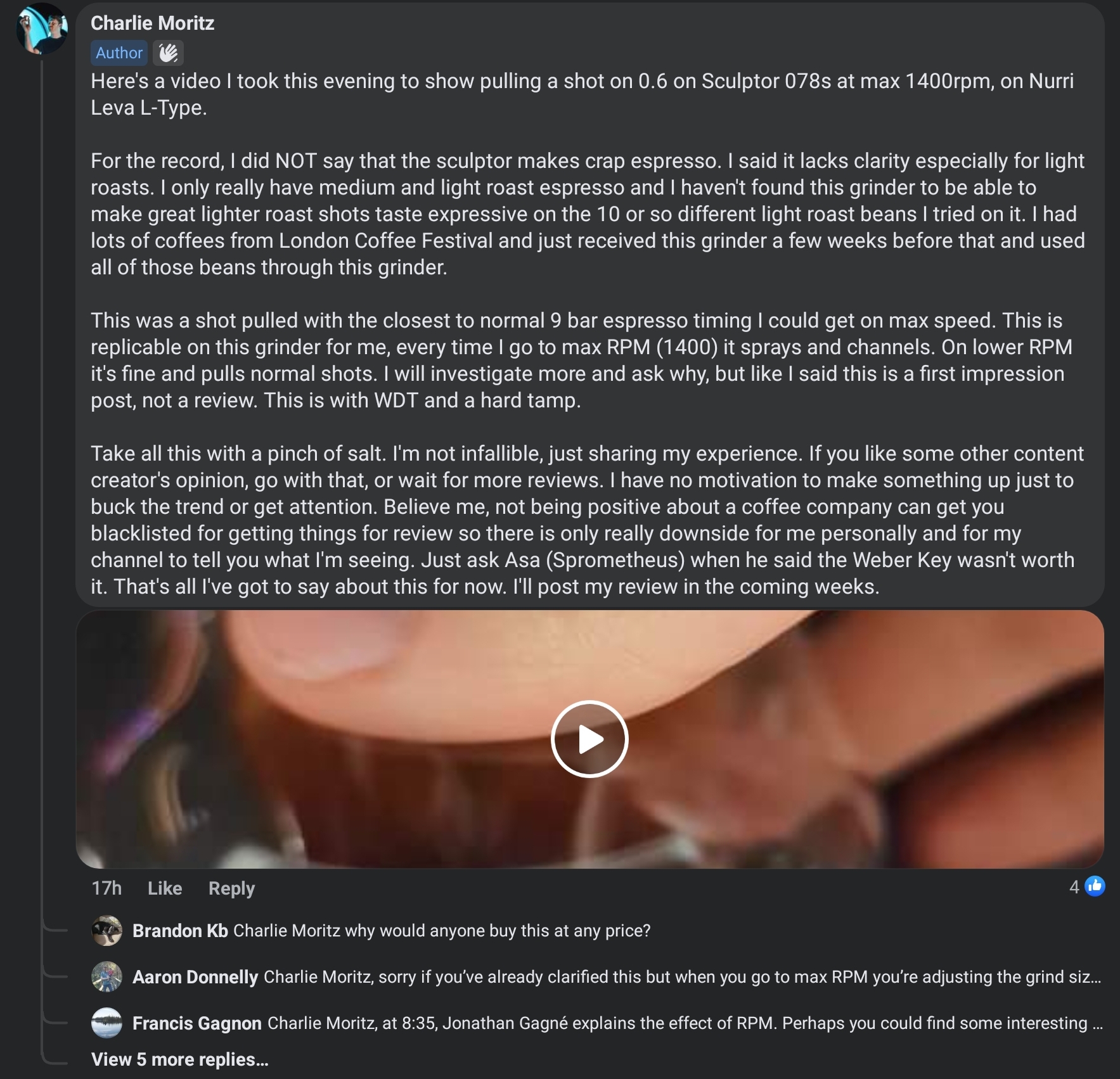Viewport: 1120px width, 1079px height.
Task: Click the Author badge label
Action: coord(119,53)
